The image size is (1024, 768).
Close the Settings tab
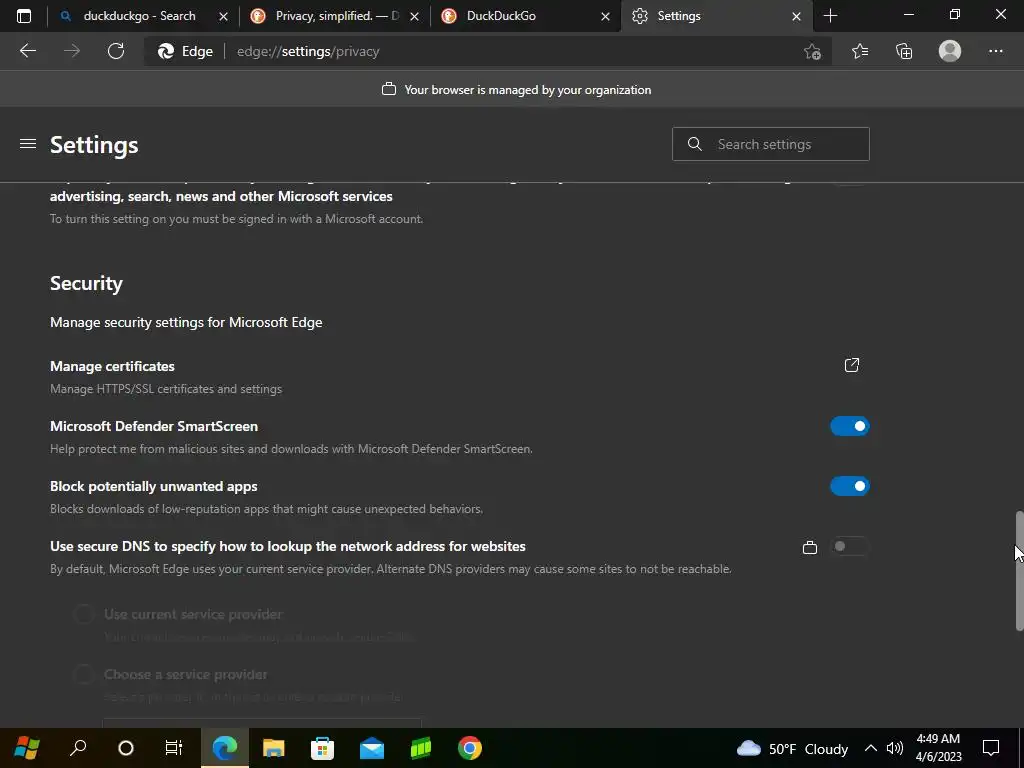[x=796, y=16]
